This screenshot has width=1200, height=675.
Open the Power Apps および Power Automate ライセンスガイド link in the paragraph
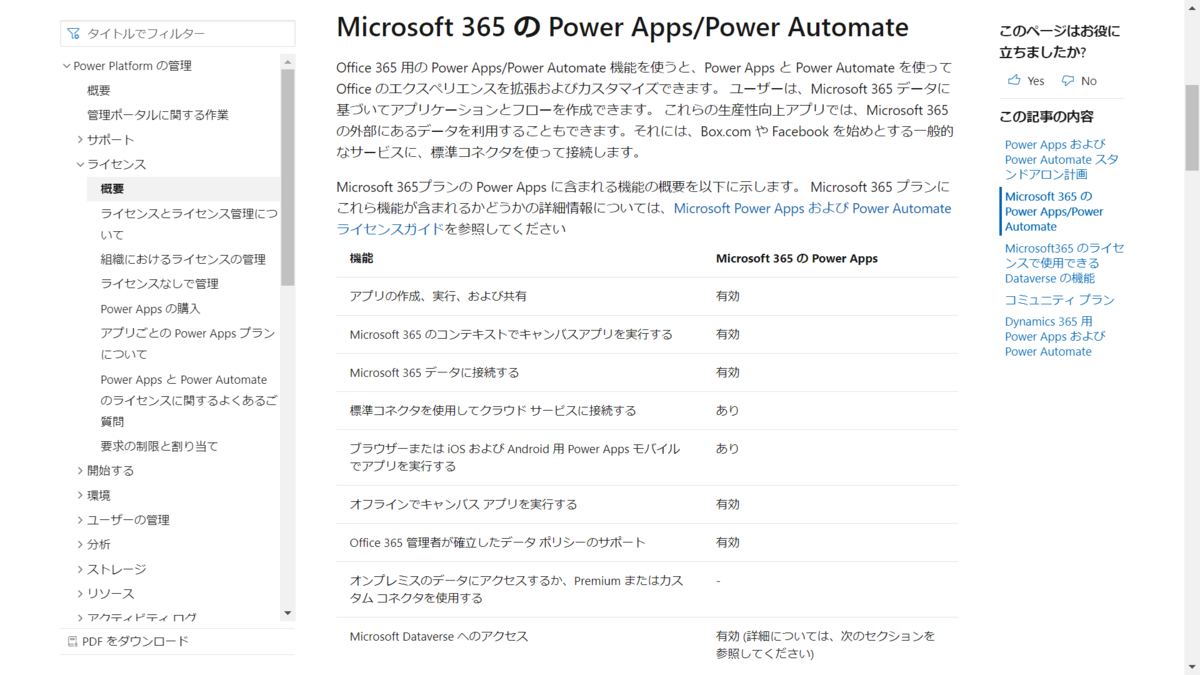pos(644,218)
